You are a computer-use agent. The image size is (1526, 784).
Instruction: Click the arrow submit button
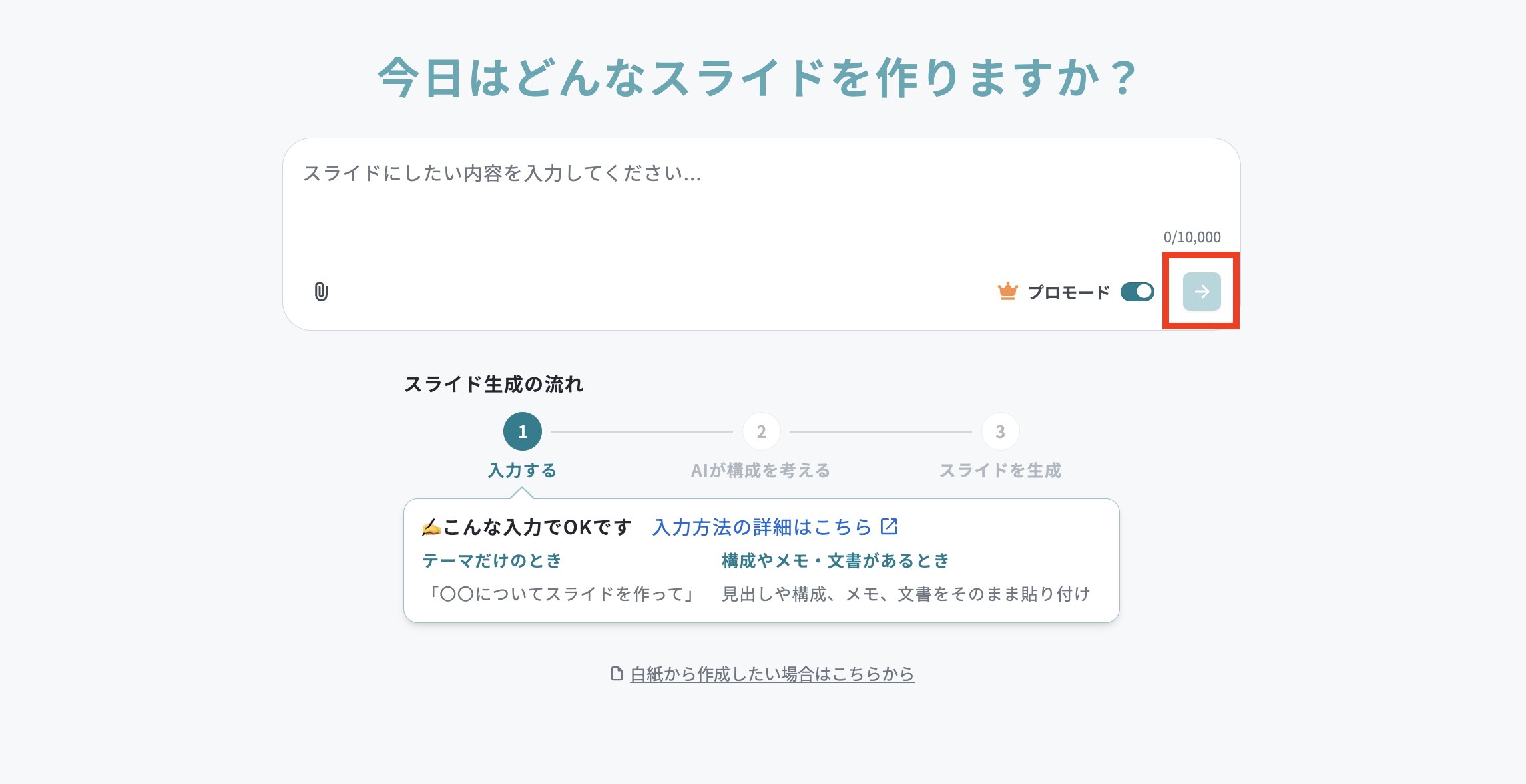[x=1202, y=292]
